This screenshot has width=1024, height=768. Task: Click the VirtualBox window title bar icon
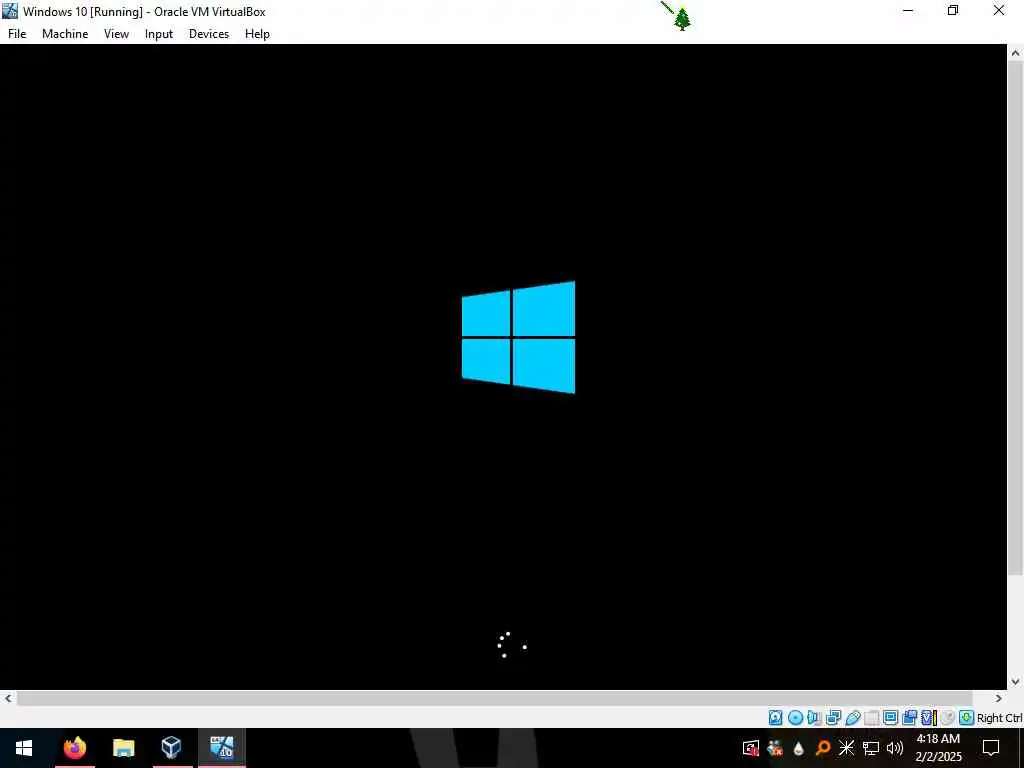point(10,10)
